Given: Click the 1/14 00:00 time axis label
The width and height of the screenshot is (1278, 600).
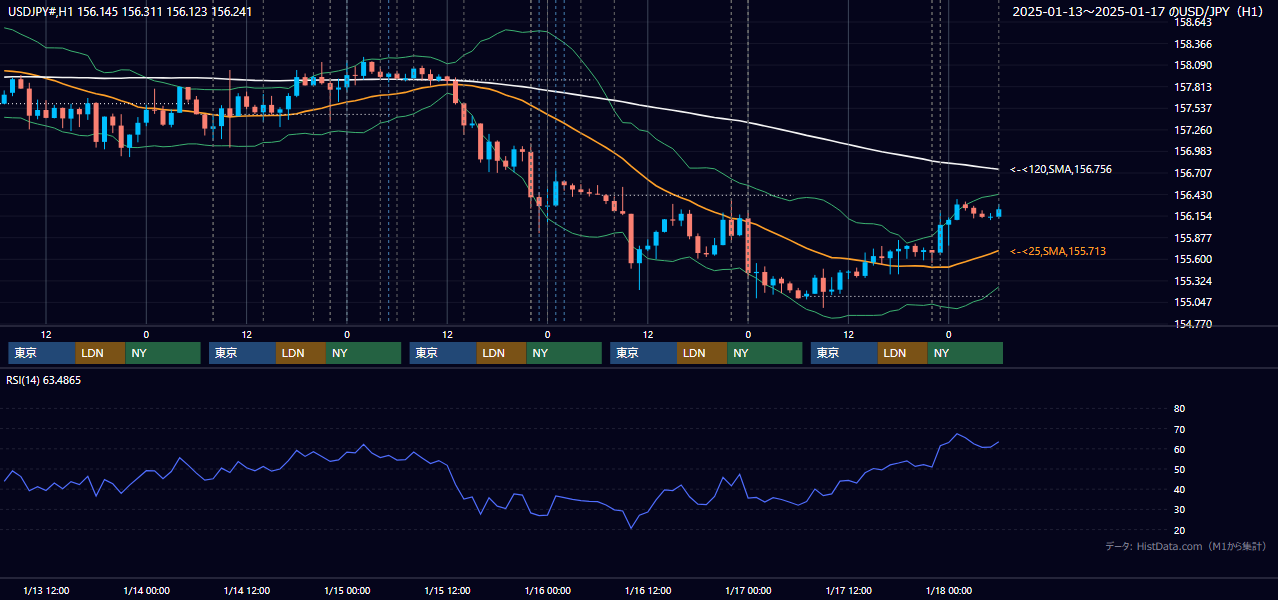Looking at the screenshot, I should click(x=146, y=590).
